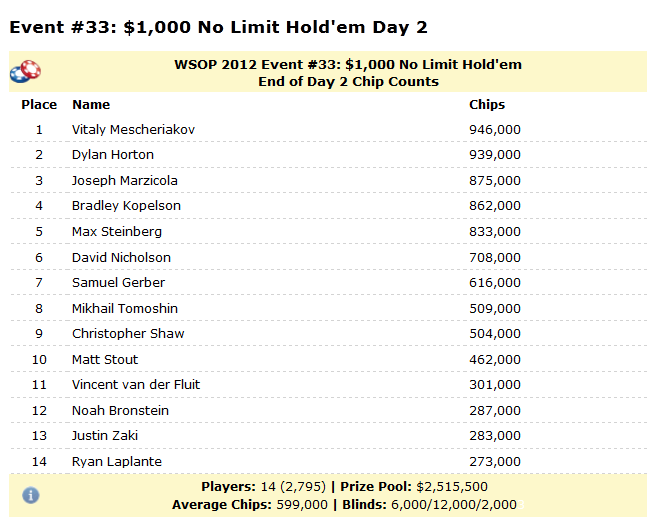The image size is (652, 530).
Task: Select player Dylan Horton
Action: coord(113,155)
